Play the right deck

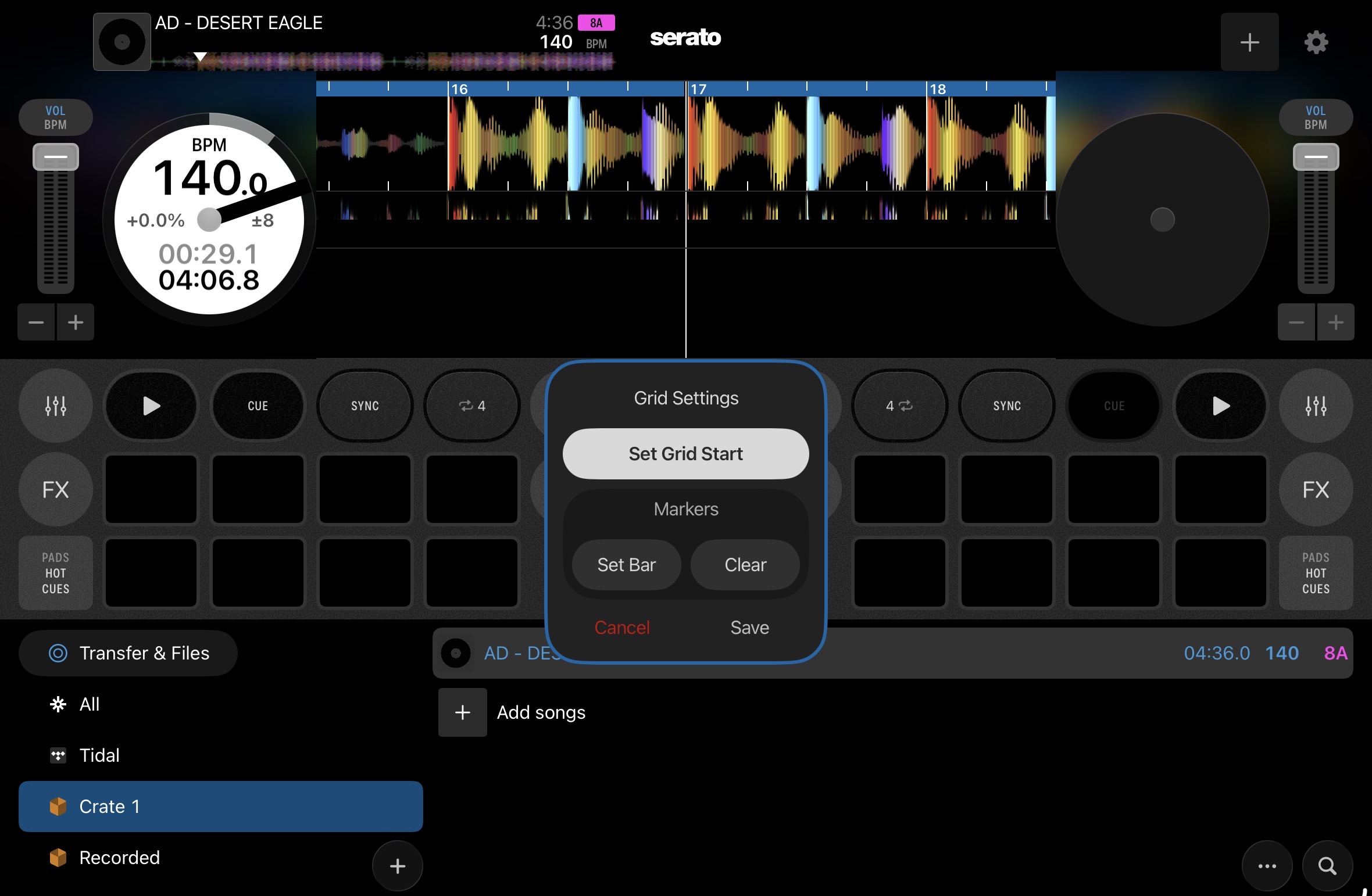1221,406
